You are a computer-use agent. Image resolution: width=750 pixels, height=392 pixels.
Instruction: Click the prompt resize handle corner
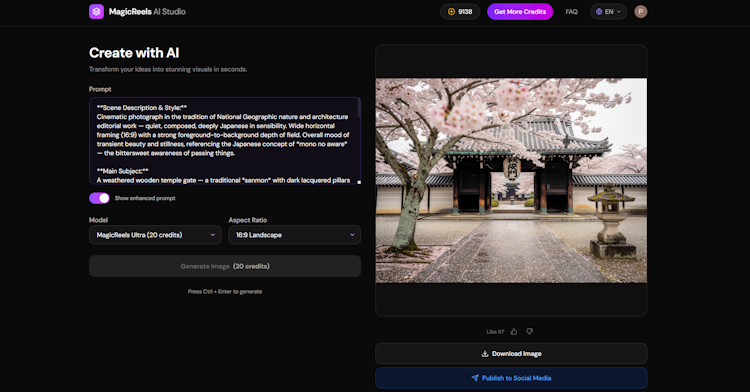click(x=359, y=182)
